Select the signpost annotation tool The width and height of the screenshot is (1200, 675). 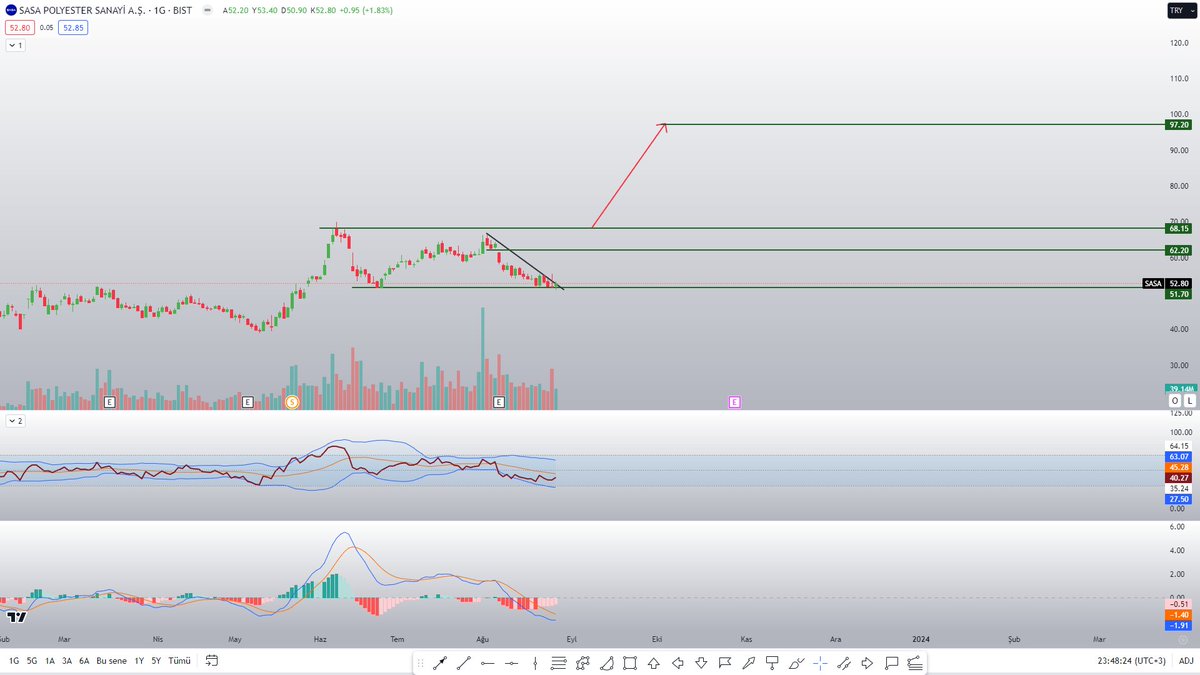coord(773,662)
